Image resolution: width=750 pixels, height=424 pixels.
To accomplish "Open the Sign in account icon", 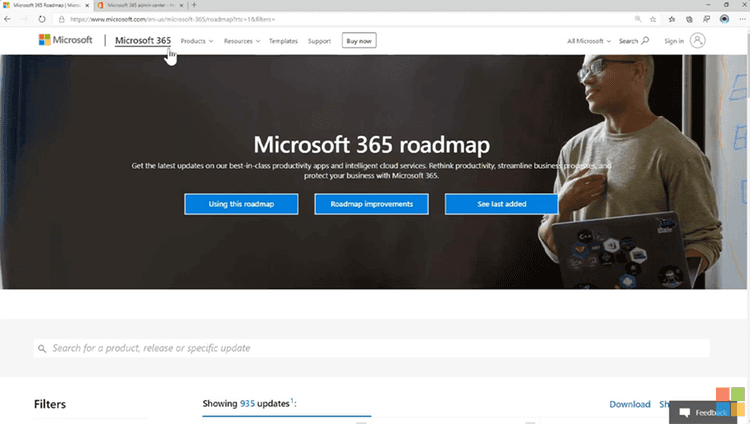I will click(x=698, y=41).
